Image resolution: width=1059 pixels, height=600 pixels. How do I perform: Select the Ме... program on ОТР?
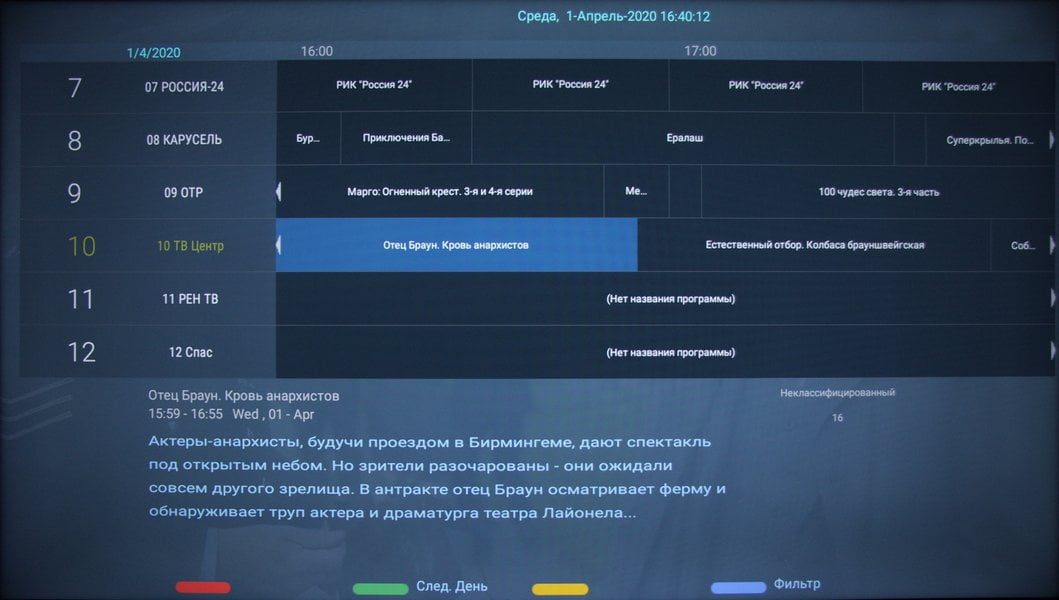(636, 191)
